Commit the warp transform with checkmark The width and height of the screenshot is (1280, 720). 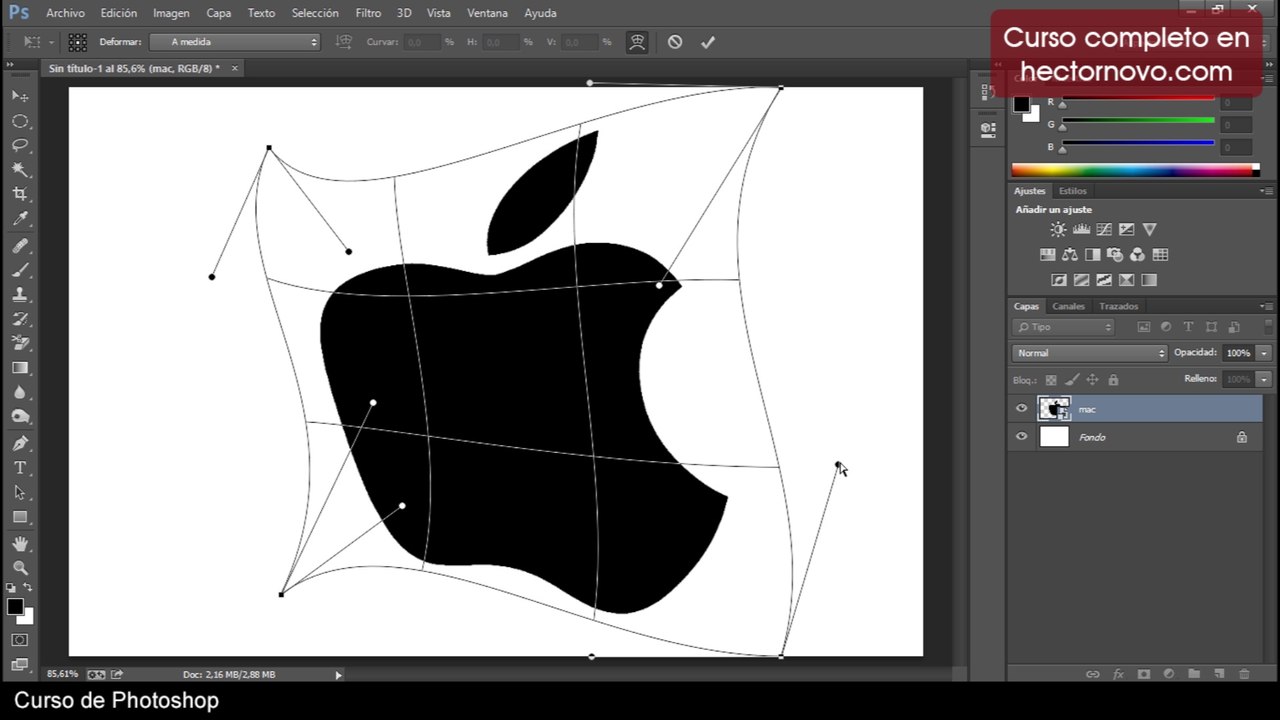point(708,42)
